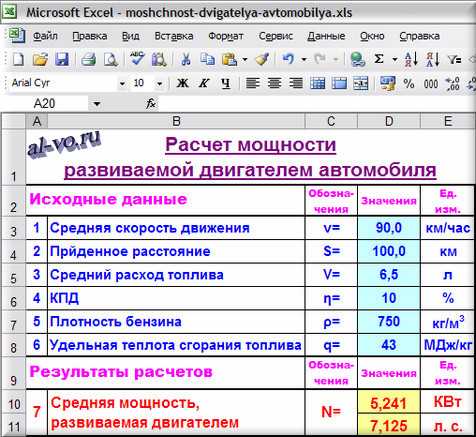This screenshot has width=476, height=437.
Task: Run the ABC spelling check icon
Action: click(x=137, y=59)
